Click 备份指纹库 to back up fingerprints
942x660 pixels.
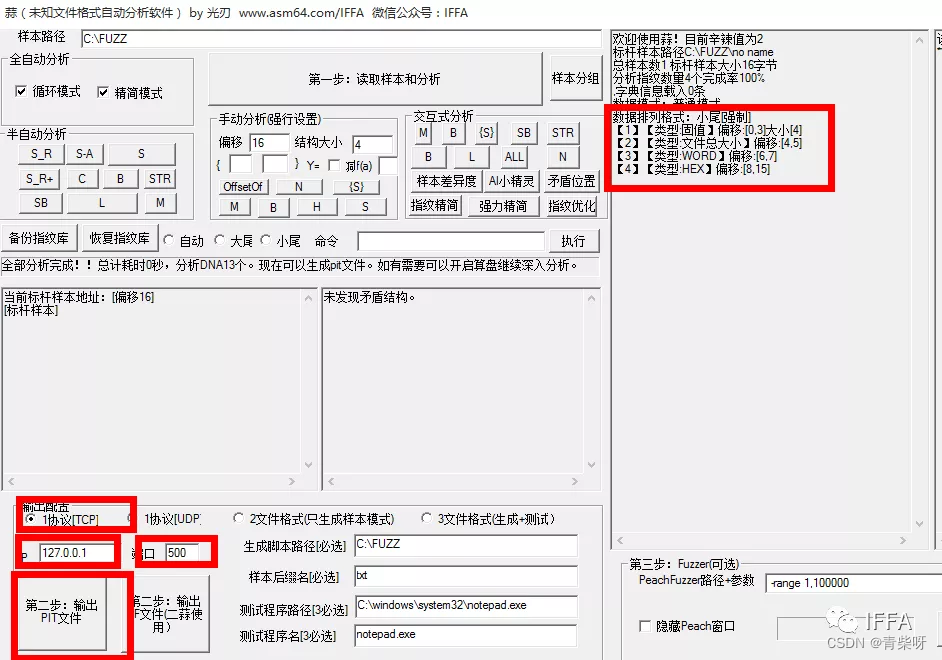[40, 239]
